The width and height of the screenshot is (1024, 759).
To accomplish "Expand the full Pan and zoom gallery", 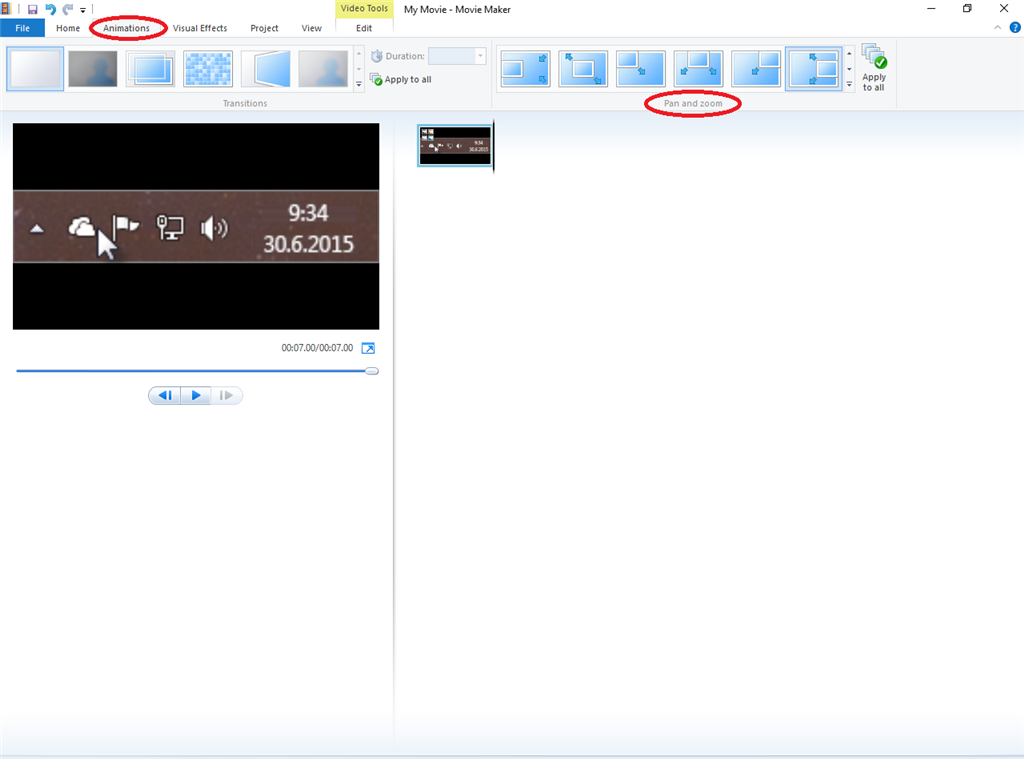I will point(849,84).
